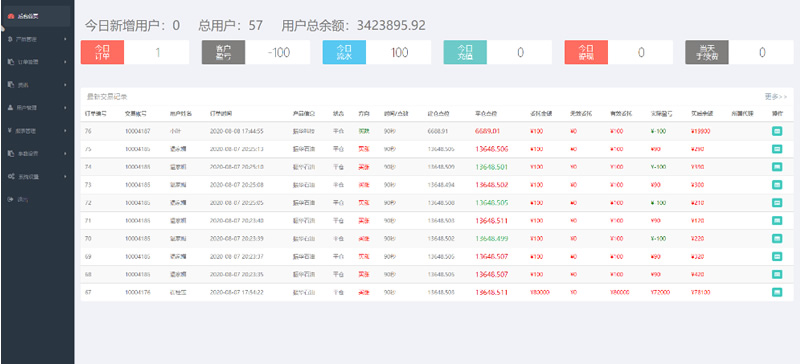Screen dimensions: 800x364
Task: Open action icon for order 72
Action: pyautogui.click(x=777, y=203)
